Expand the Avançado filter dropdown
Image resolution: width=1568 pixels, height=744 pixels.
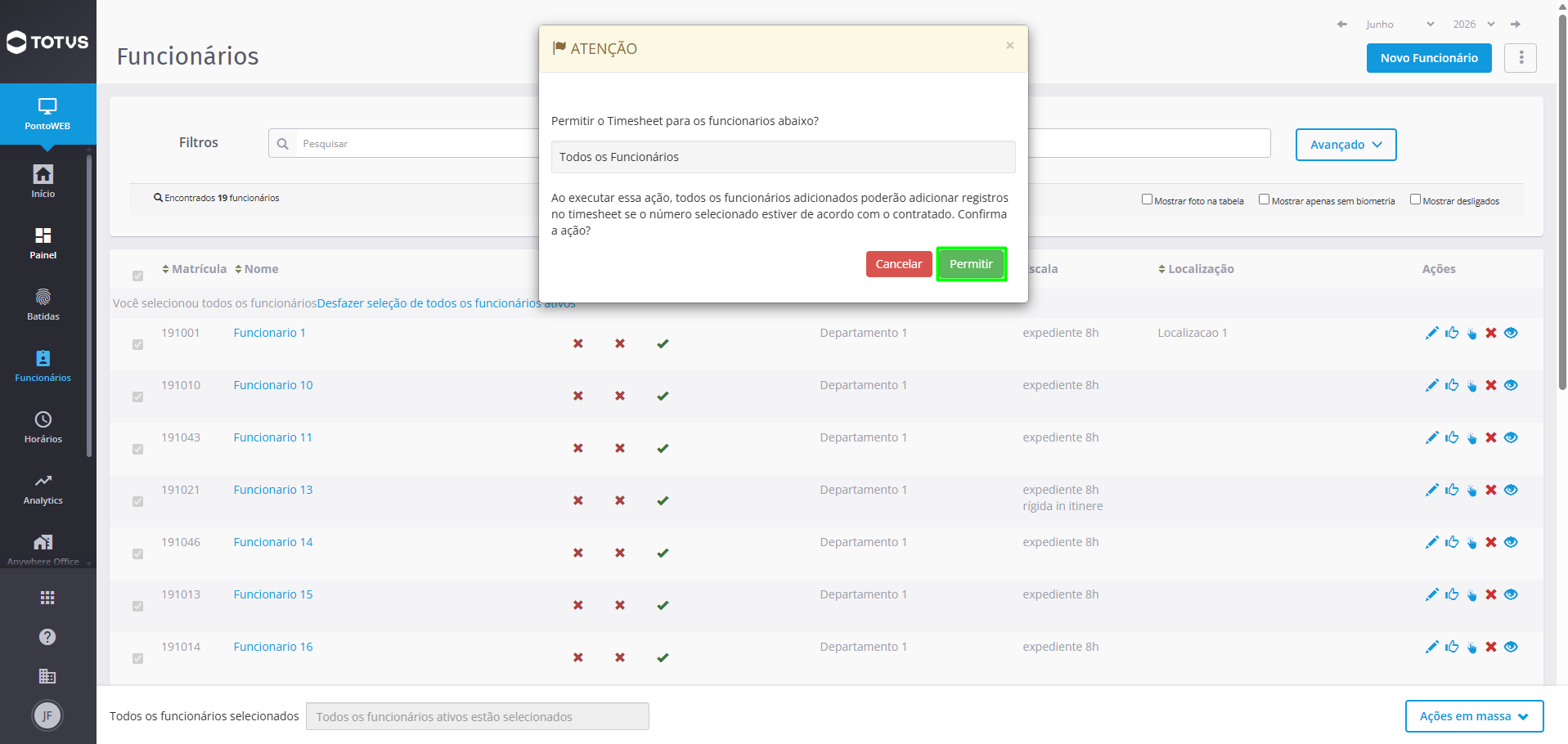tap(1346, 145)
